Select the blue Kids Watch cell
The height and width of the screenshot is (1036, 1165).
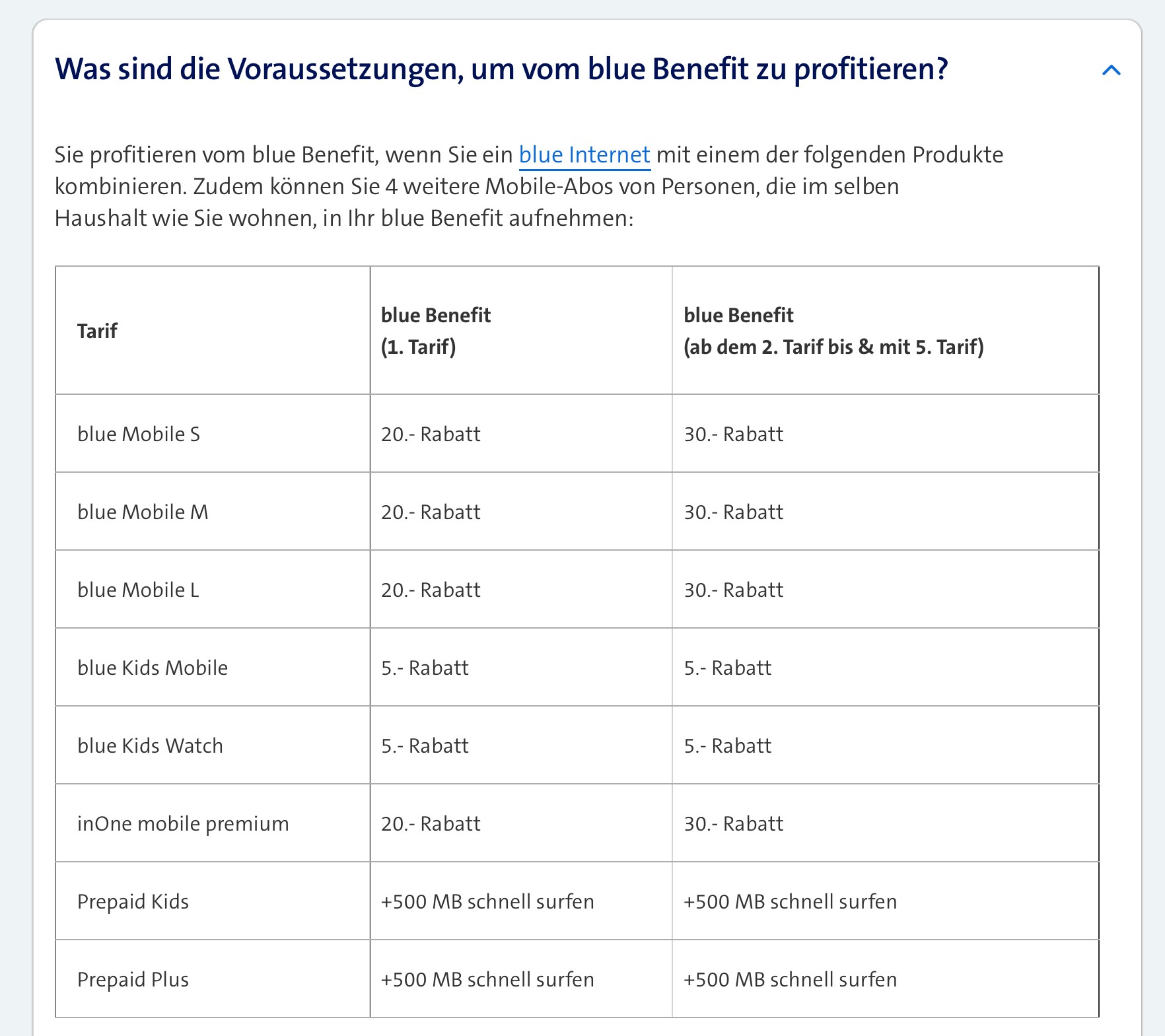(150, 746)
